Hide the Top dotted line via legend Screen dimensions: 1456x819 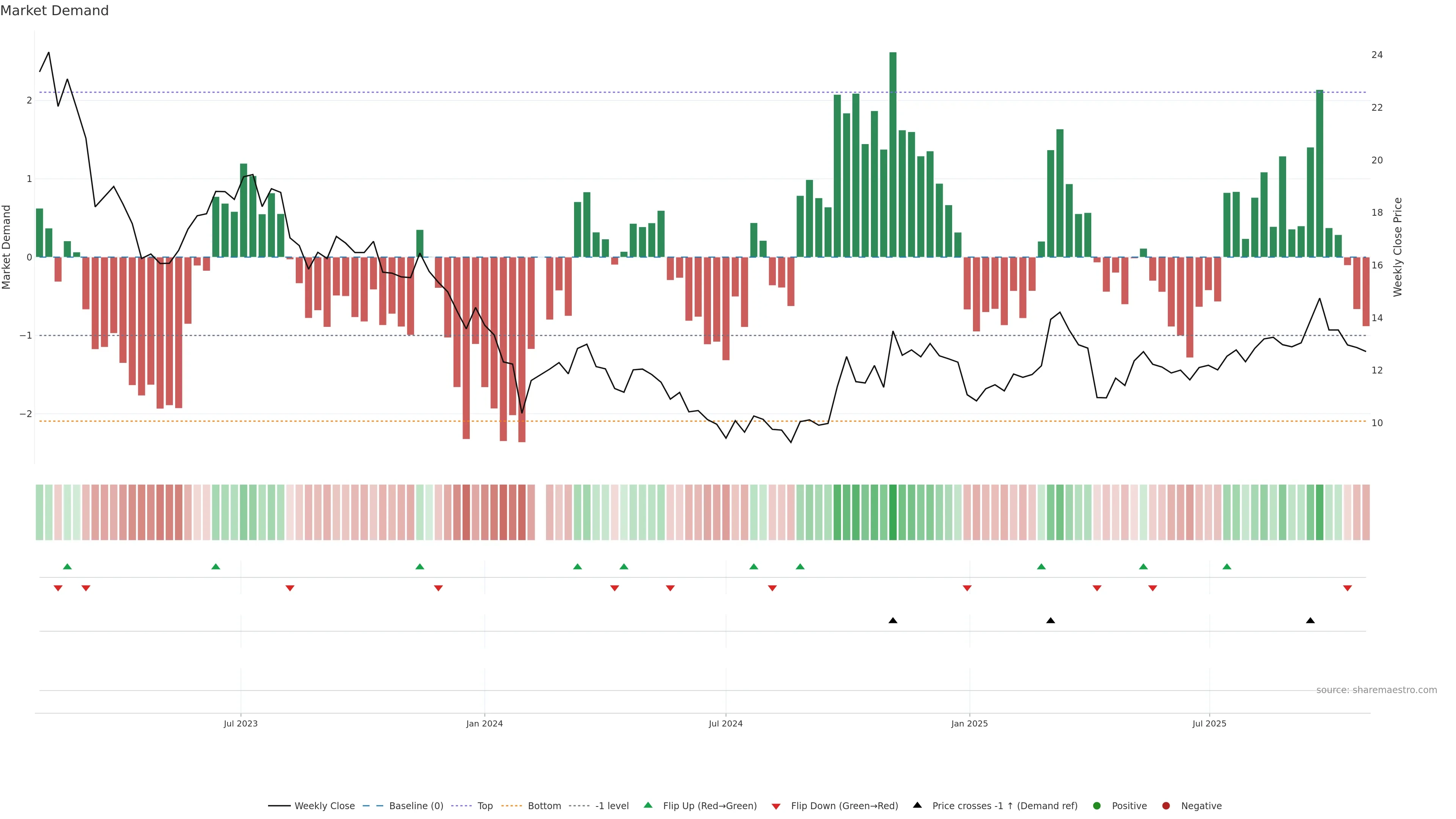pos(485,806)
